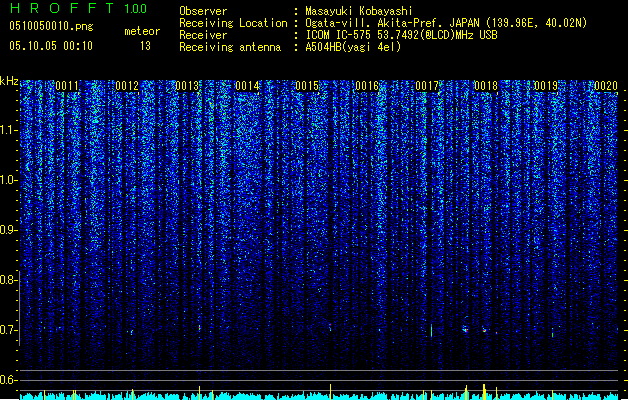Click the Receiving antenna field label
Screen dimensions: 629x400
230,47
